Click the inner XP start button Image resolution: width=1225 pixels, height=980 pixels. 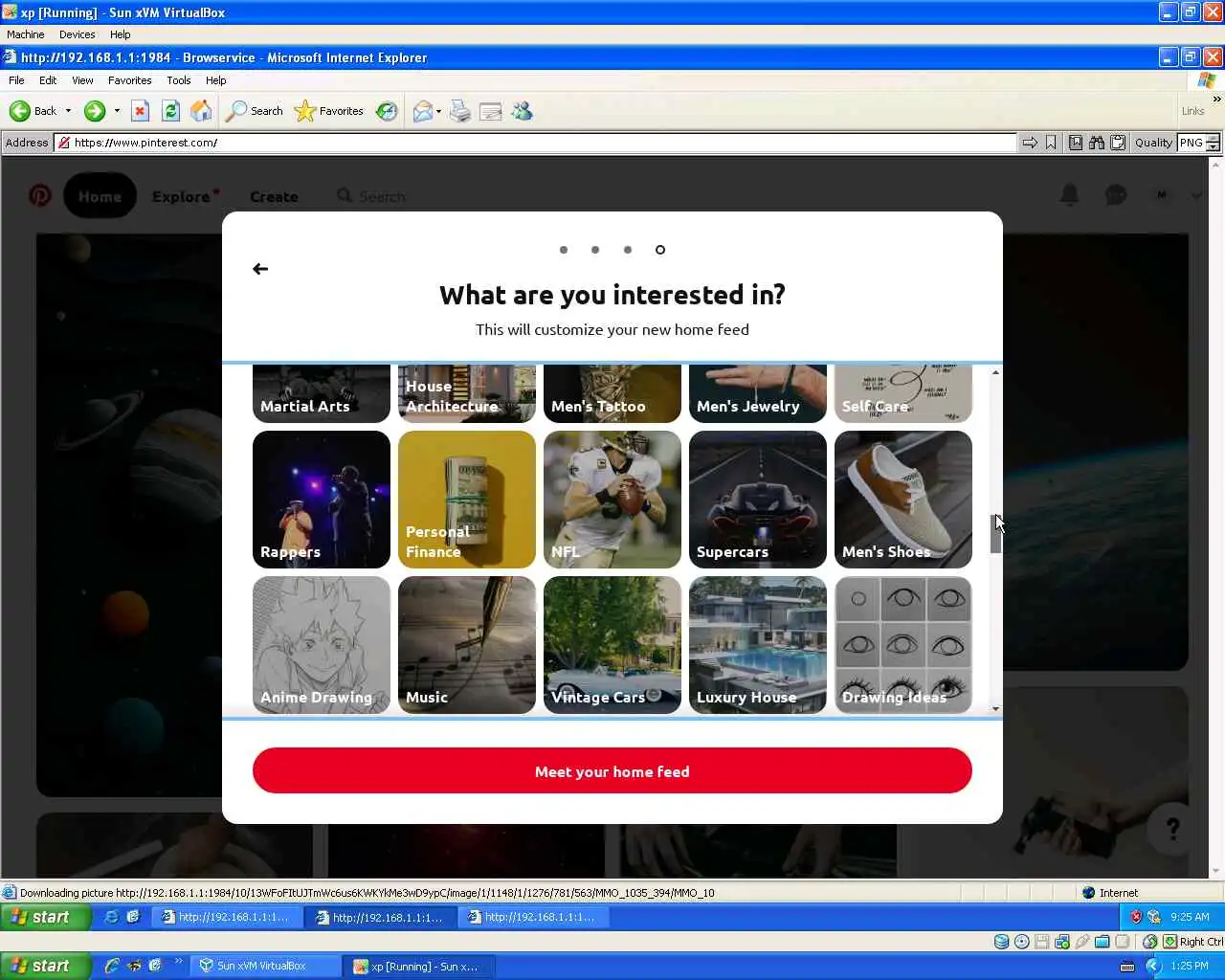(46, 917)
